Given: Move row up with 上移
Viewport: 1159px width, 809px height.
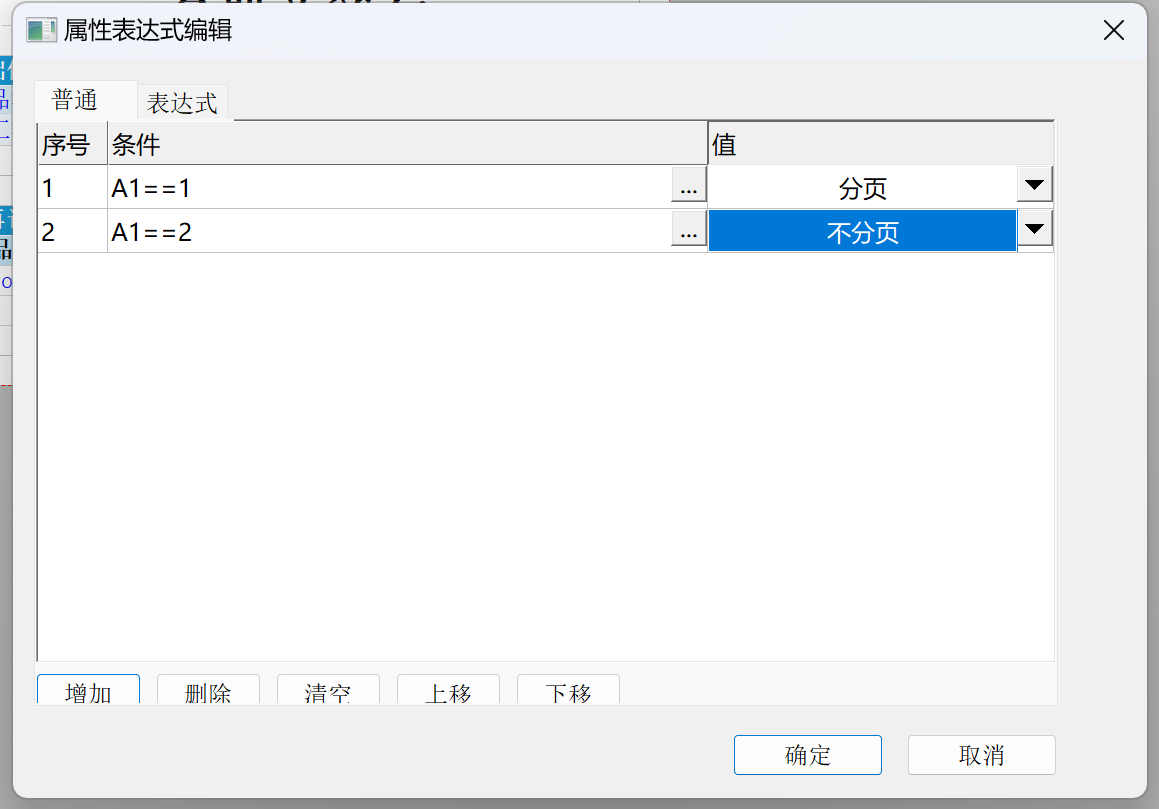Looking at the screenshot, I should [448, 691].
